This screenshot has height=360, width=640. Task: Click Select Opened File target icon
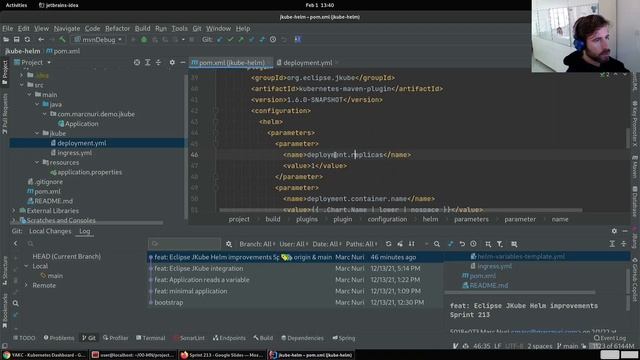[137, 62]
